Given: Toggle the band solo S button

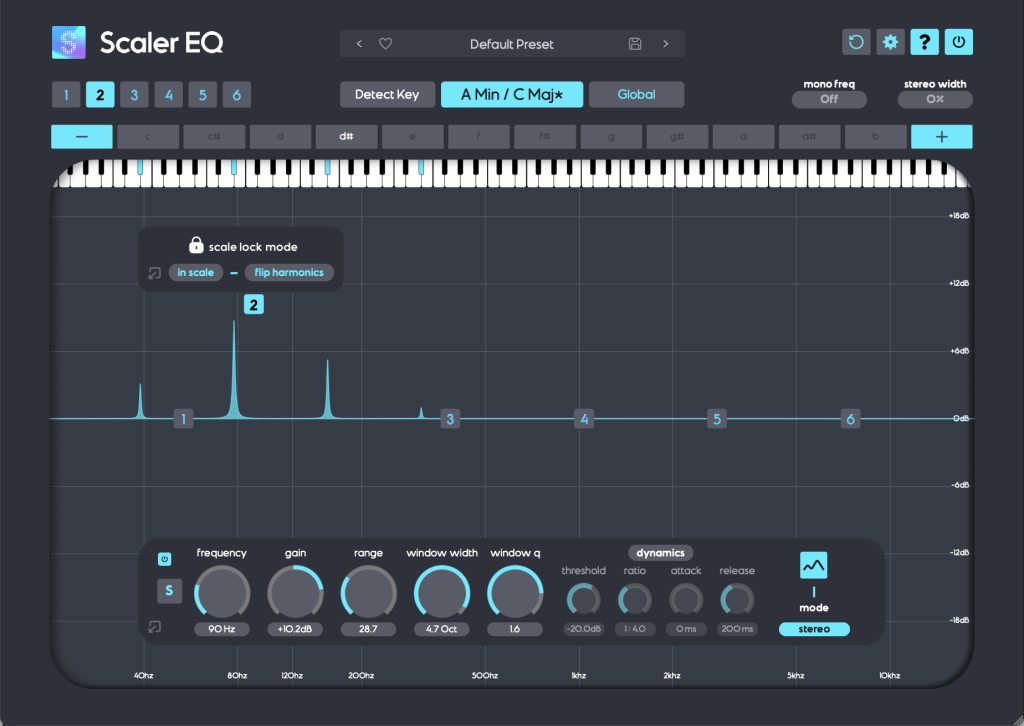Looking at the screenshot, I should coord(168,591).
